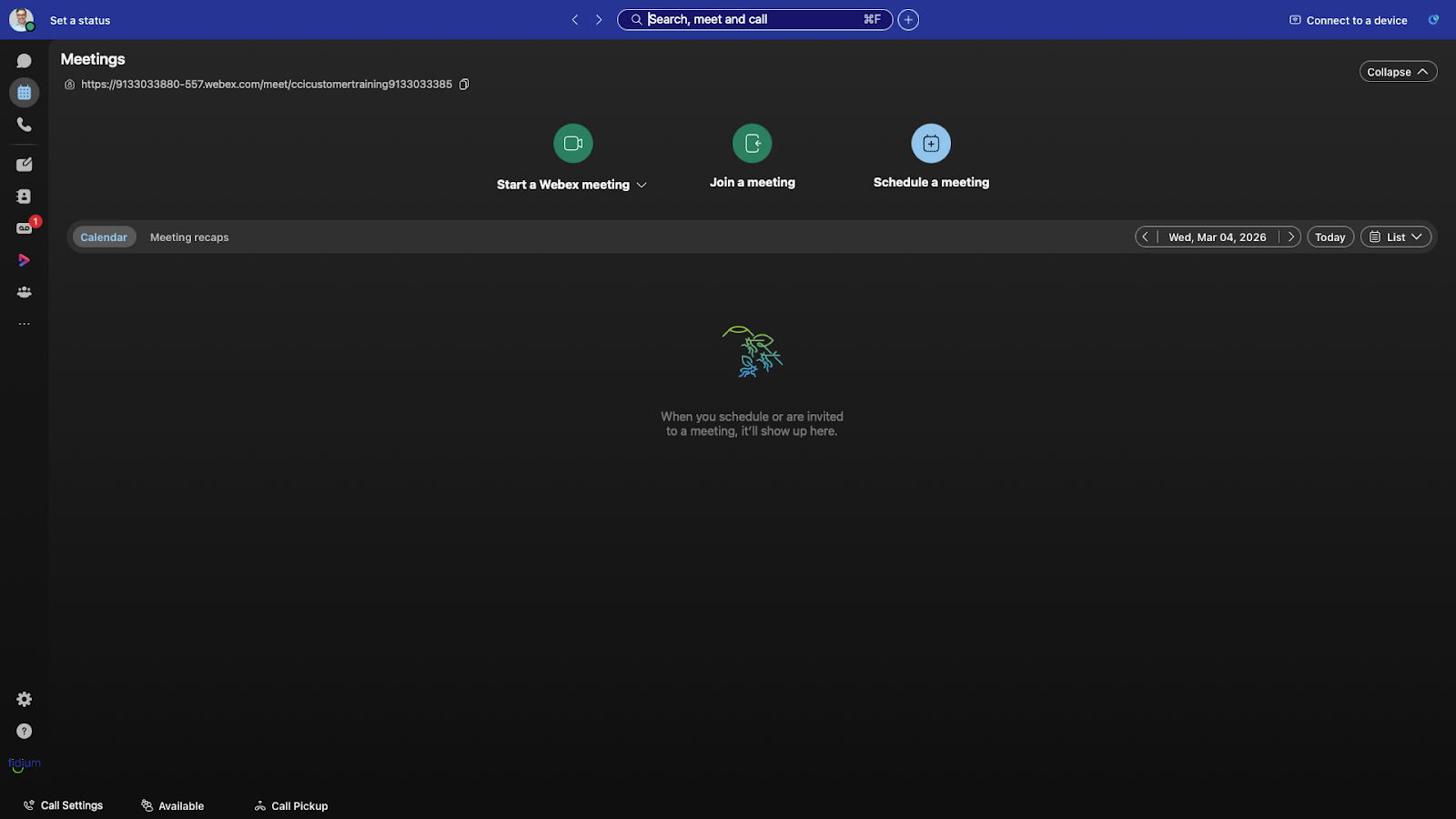Go to previous day in date picker
Screen dimensions: 1456x819
1146,238
